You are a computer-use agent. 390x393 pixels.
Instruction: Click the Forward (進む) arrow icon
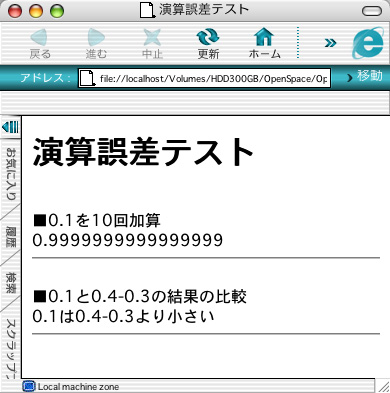[96, 37]
